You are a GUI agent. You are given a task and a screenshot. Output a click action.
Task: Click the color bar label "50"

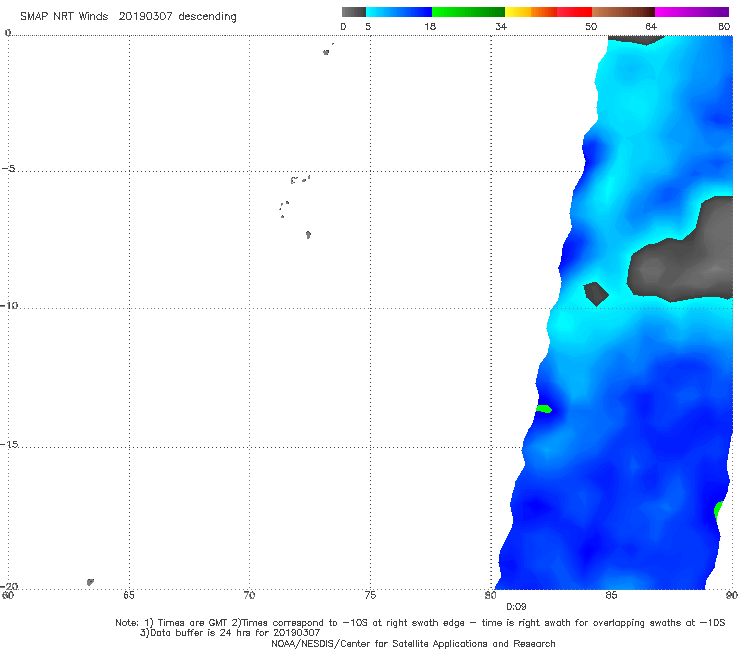(591, 26)
